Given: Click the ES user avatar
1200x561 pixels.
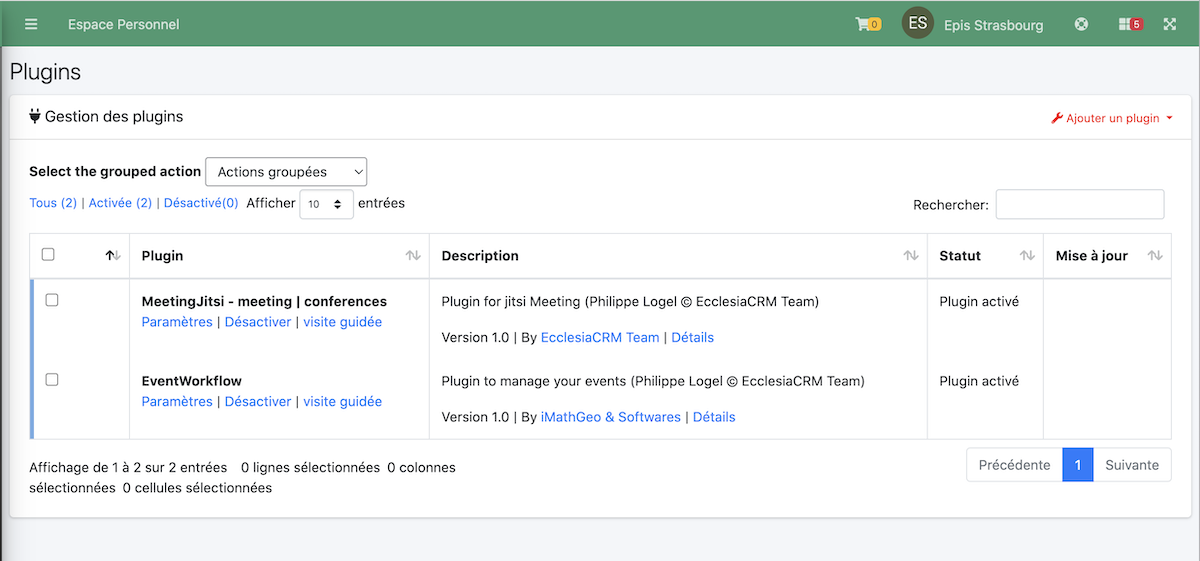Looking at the screenshot, I should pyautogui.click(x=918, y=23).
